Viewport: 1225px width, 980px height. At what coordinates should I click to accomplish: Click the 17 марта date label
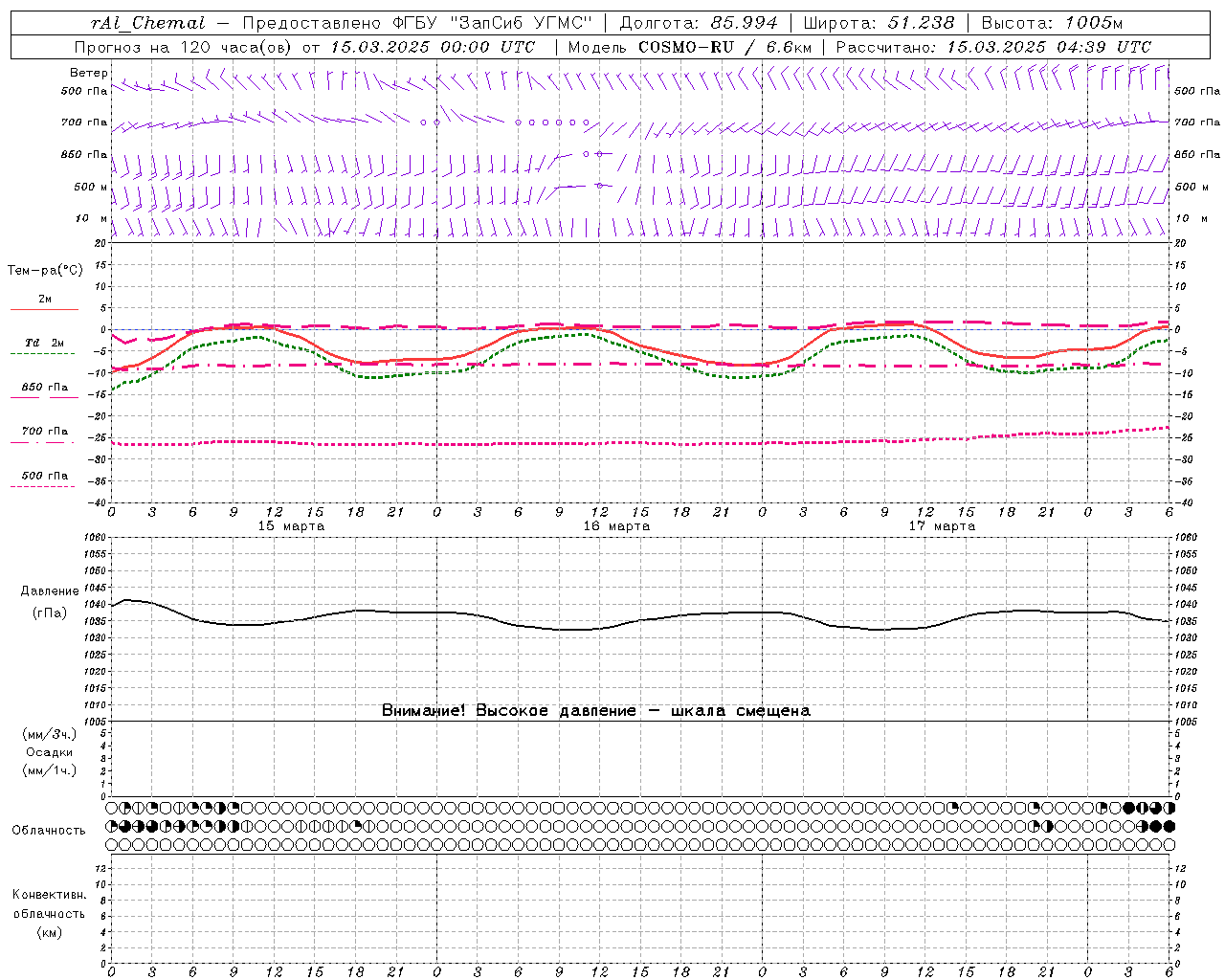(942, 526)
